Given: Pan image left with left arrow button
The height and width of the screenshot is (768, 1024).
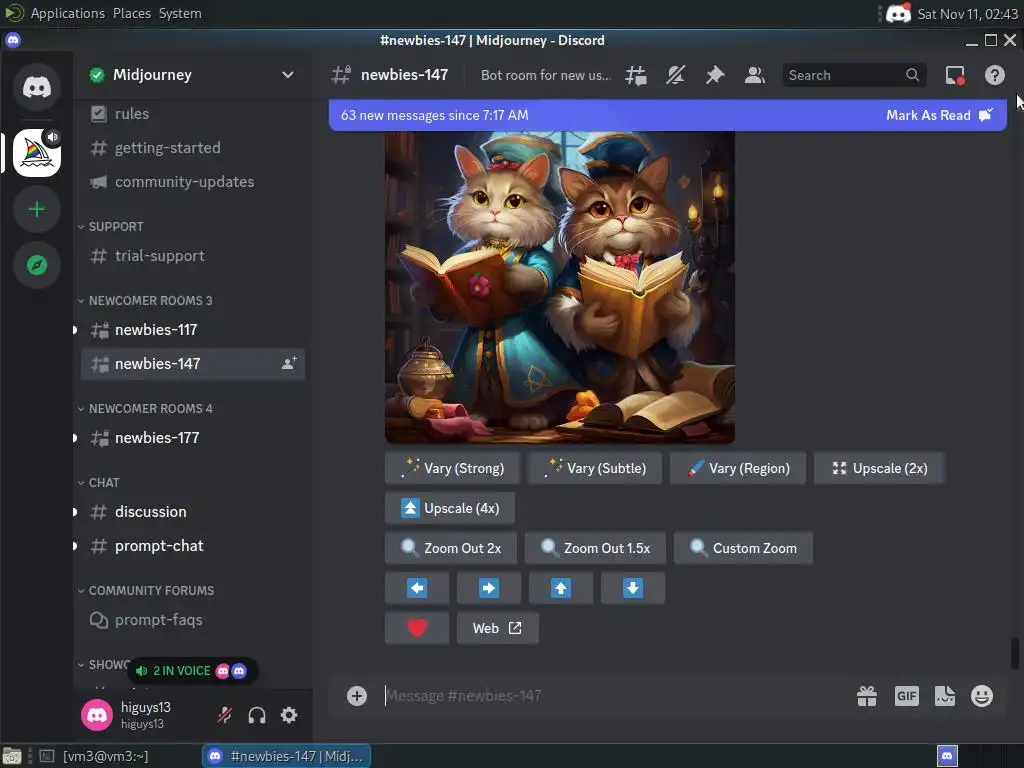Looking at the screenshot, I should coord(417,588).
